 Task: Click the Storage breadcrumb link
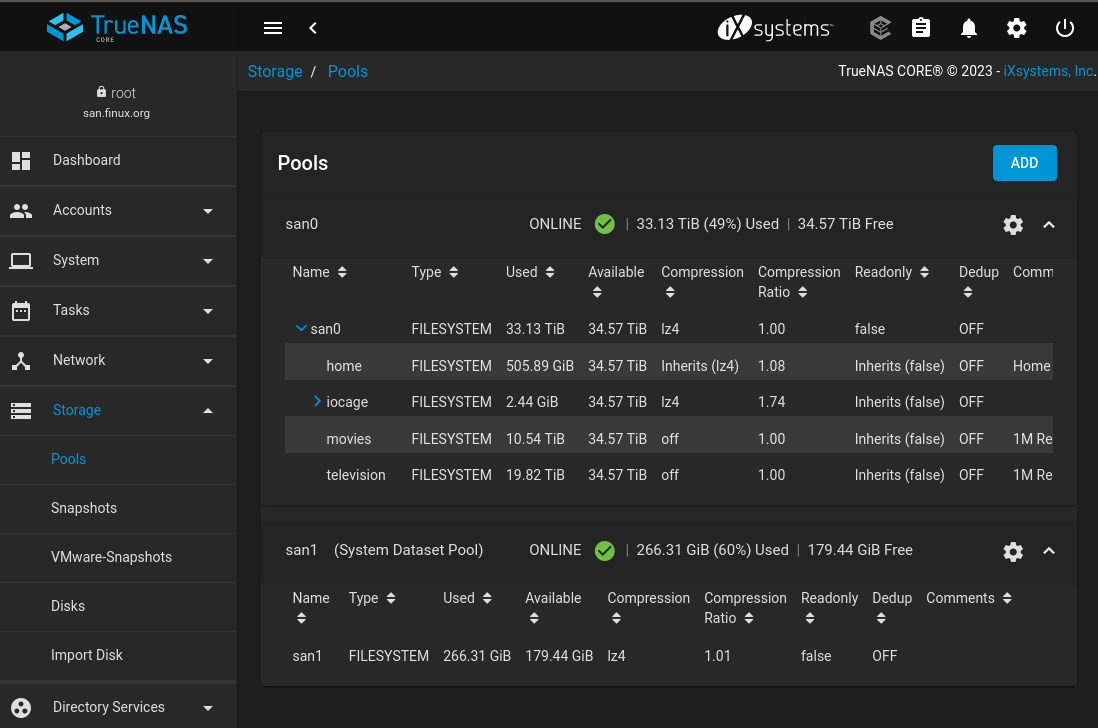[x=275, y=71]
